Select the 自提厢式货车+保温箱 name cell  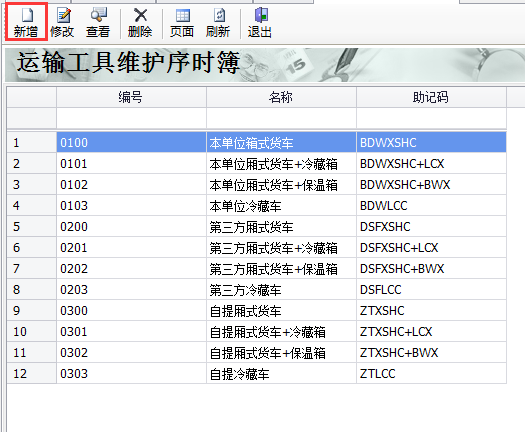pyautogui.click(x=281, y=353)
